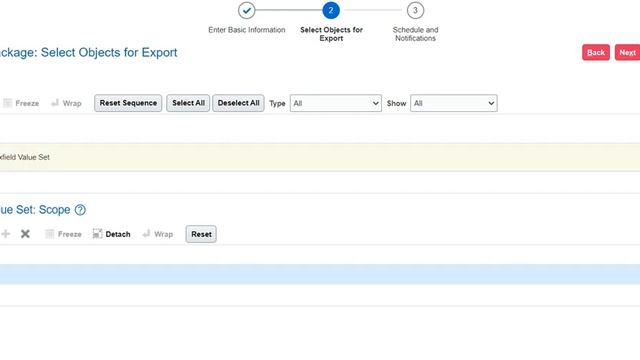Select the Value Set row in the objects table
Image resolution: width=640 pixels, height=360 pixels.
pos(320,157)
